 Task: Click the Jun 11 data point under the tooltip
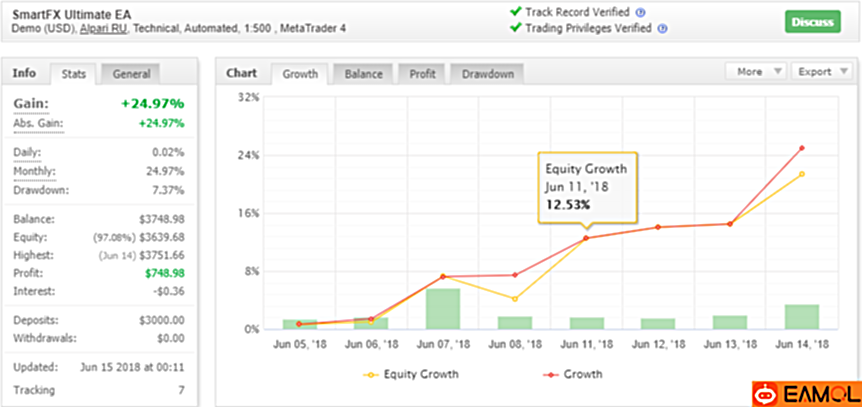(x=586, y=238)
